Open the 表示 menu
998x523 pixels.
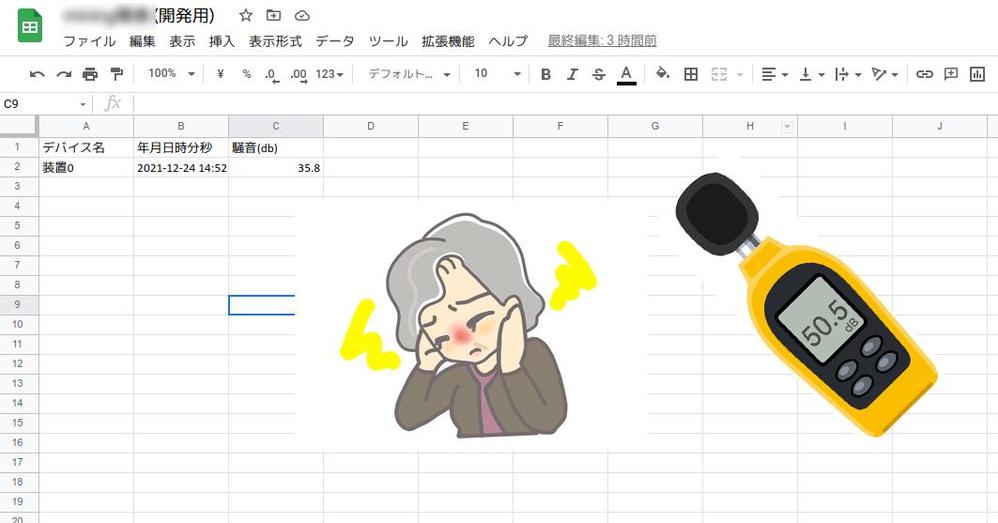pos(182,41)
